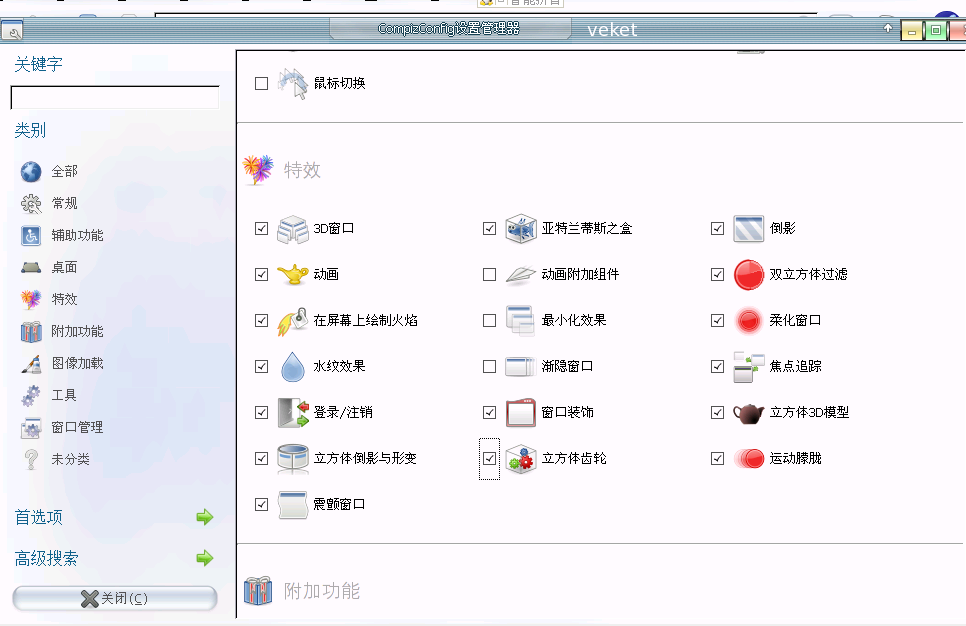Open the 窗口装饰 plugin icon
Screen dimensions: 966x626
coord(521,413)
